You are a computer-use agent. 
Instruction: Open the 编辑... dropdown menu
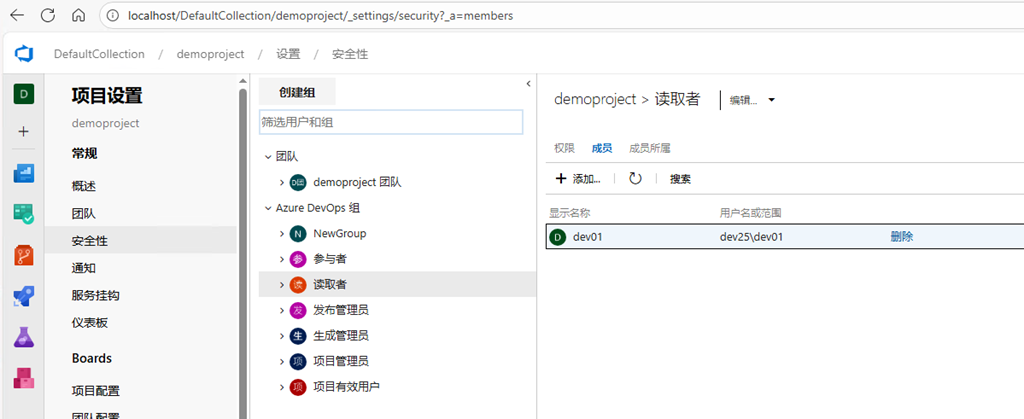click(x=752, y=100)
